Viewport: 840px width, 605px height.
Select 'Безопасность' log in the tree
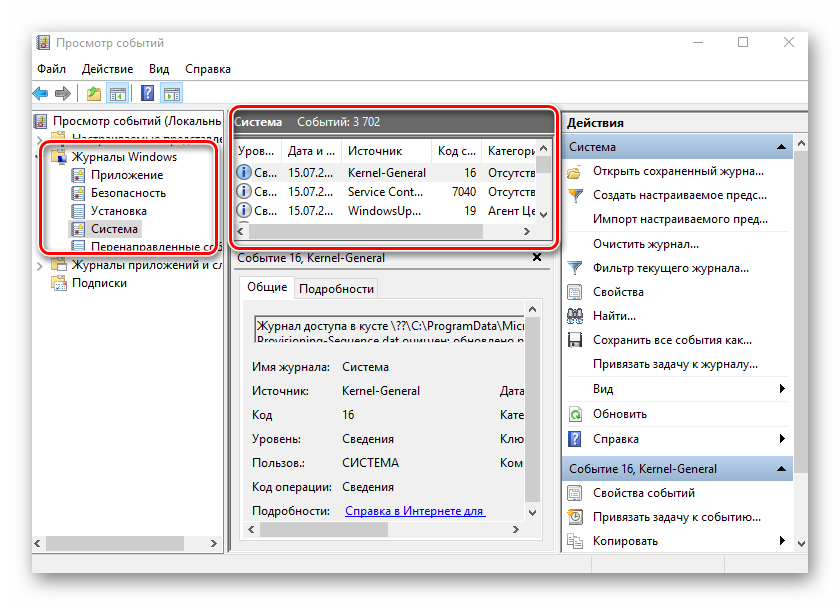click(128, 193)
